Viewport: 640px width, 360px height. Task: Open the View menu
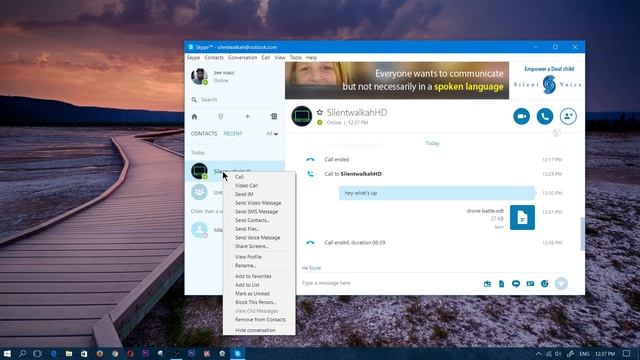click(280, 58)
